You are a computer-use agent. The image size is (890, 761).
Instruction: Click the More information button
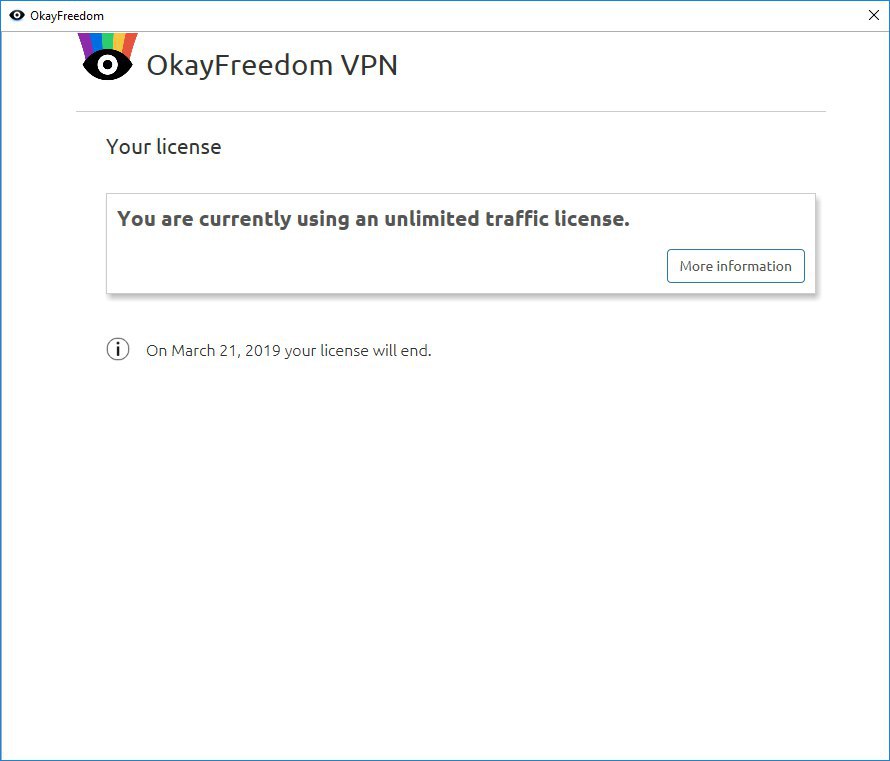pyautogui.click(x=736, y=266)
